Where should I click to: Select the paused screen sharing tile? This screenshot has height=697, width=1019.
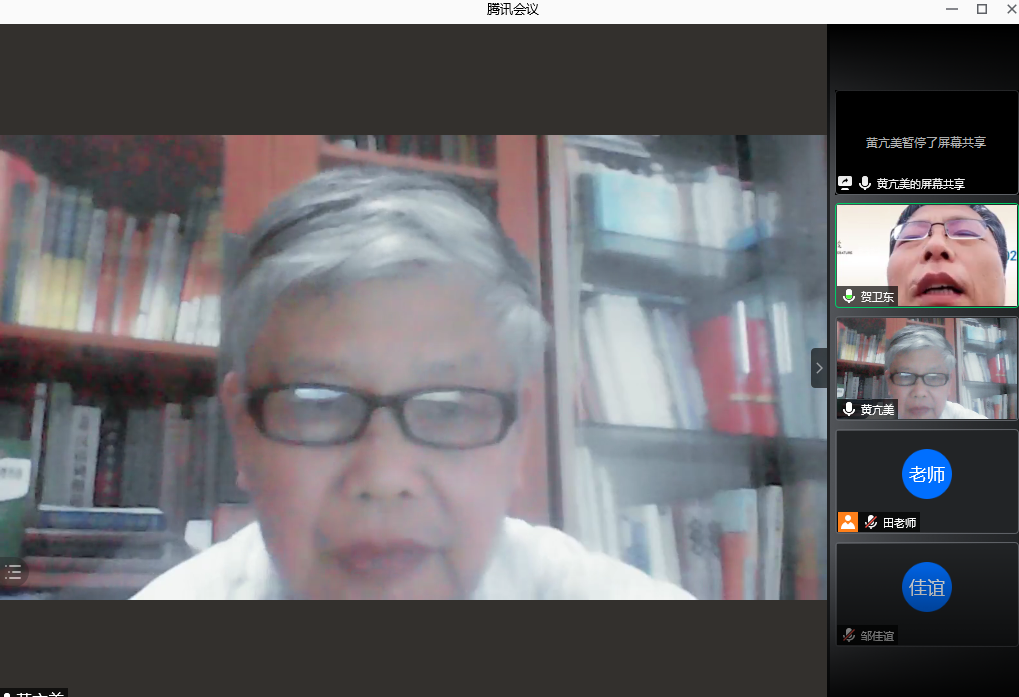tap(926, 140)
